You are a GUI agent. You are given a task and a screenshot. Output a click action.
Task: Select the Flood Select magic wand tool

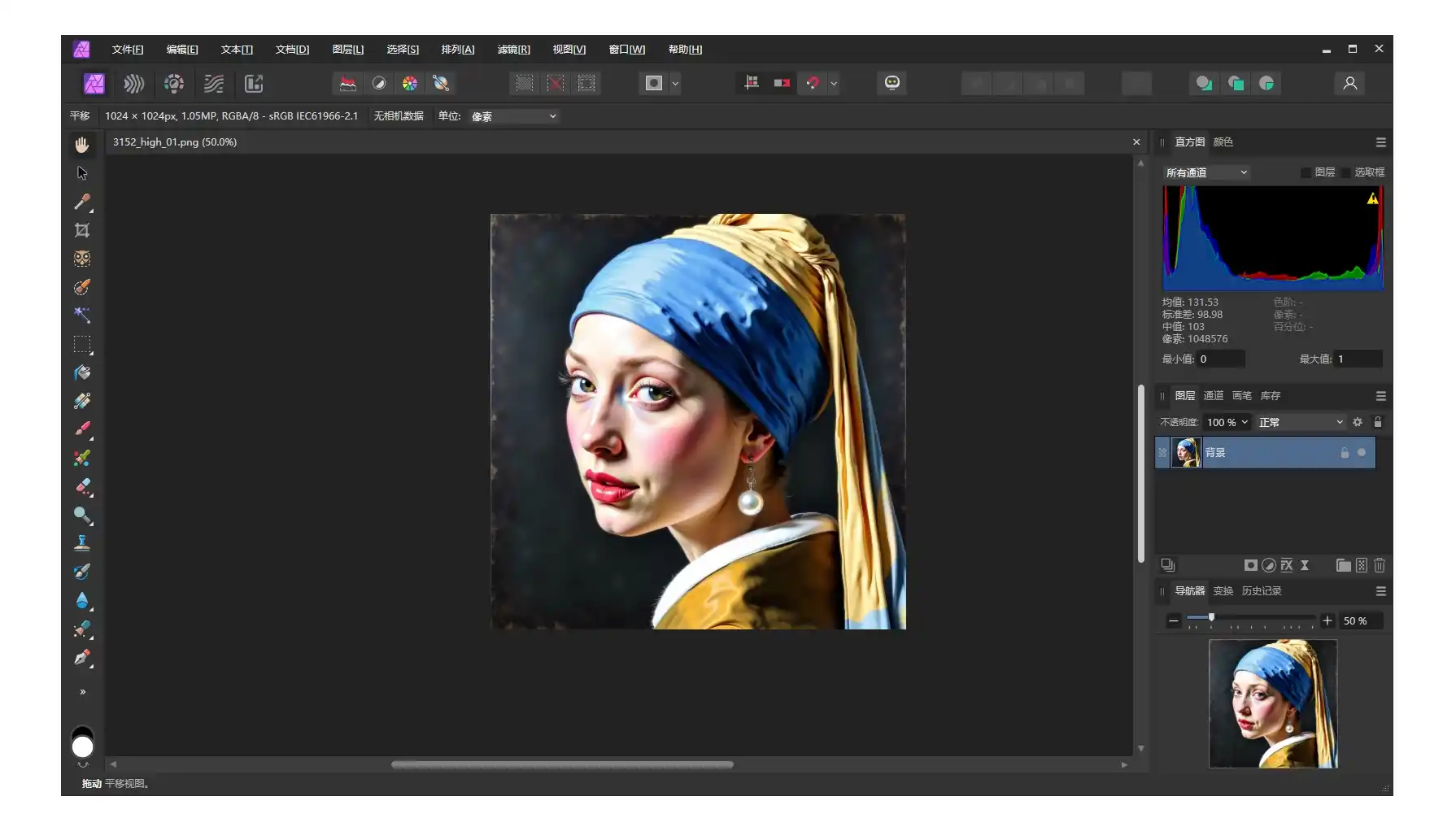pos(82,316)
